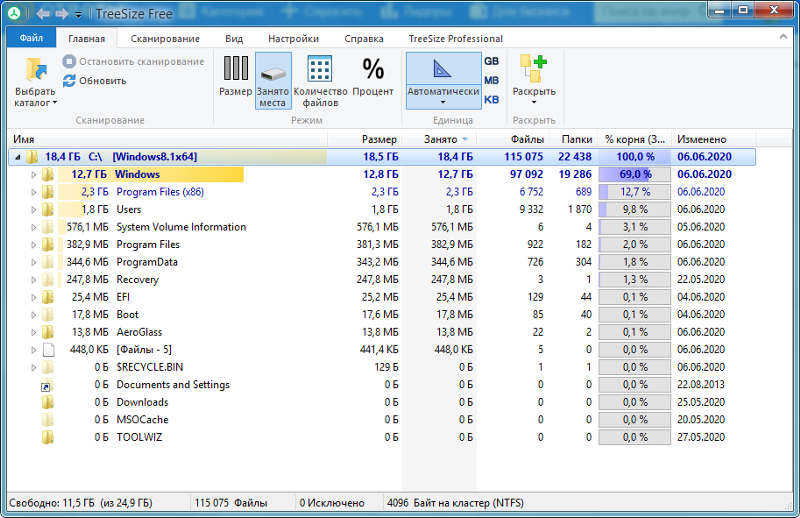Open the quick access toolbar customize arrow
Image resolution: width=800 pixels, height=518 pixels.
[78, 15]
